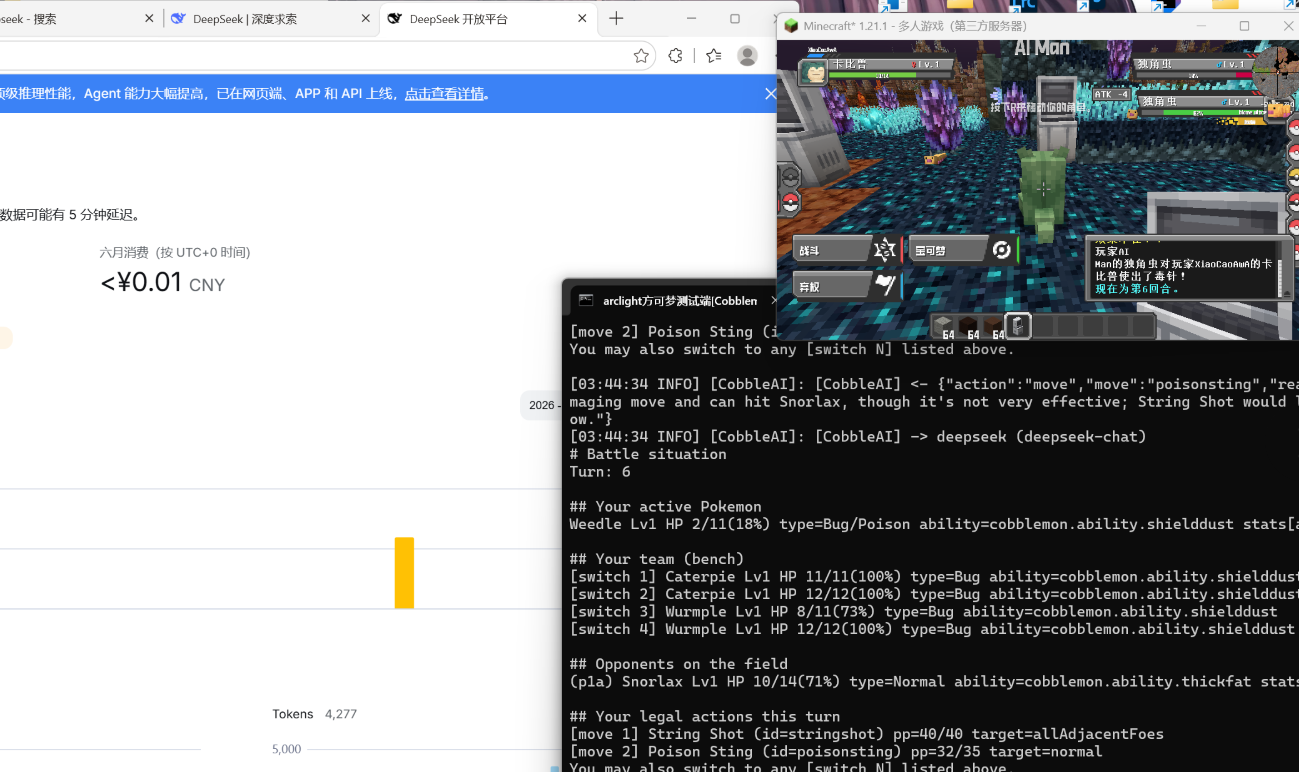Click the yellow usage bar in chart
Viewport: 1299px width, 772px height.
point(404,573)
